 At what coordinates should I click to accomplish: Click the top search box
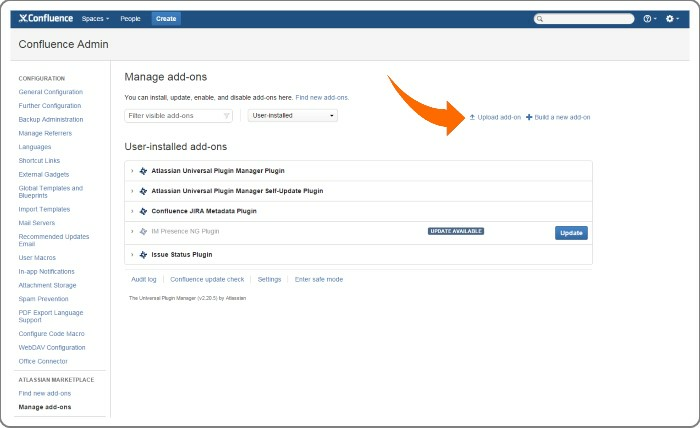click(x=584, y=19)
